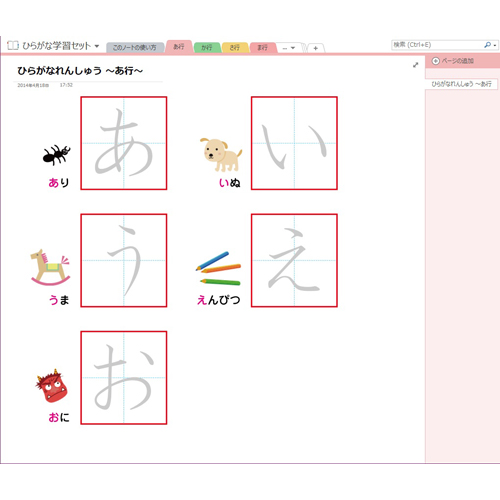Select the ひらがなれんしゅう ~あ行 page in the list
Viewport: 500px width, 500px height.
pos(461,84)
